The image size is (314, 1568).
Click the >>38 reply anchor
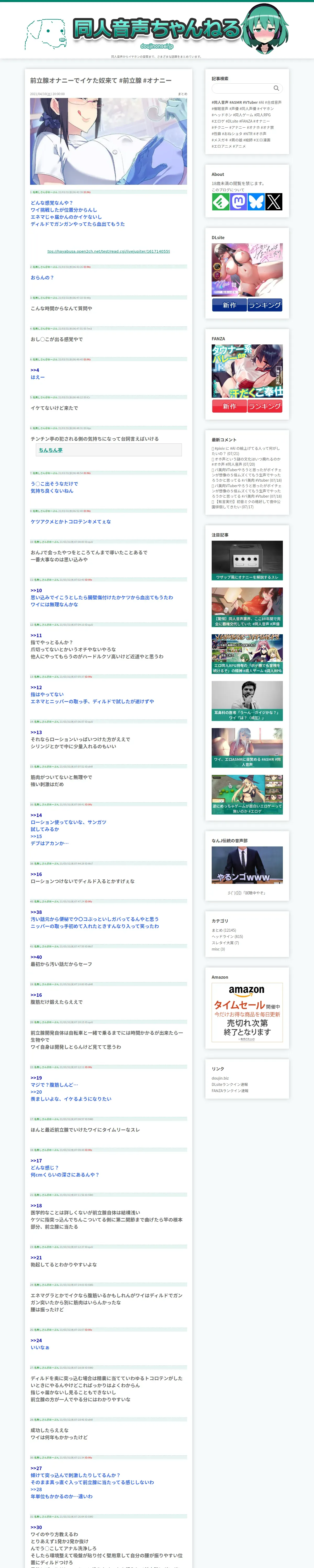click(x=37, y=912)
